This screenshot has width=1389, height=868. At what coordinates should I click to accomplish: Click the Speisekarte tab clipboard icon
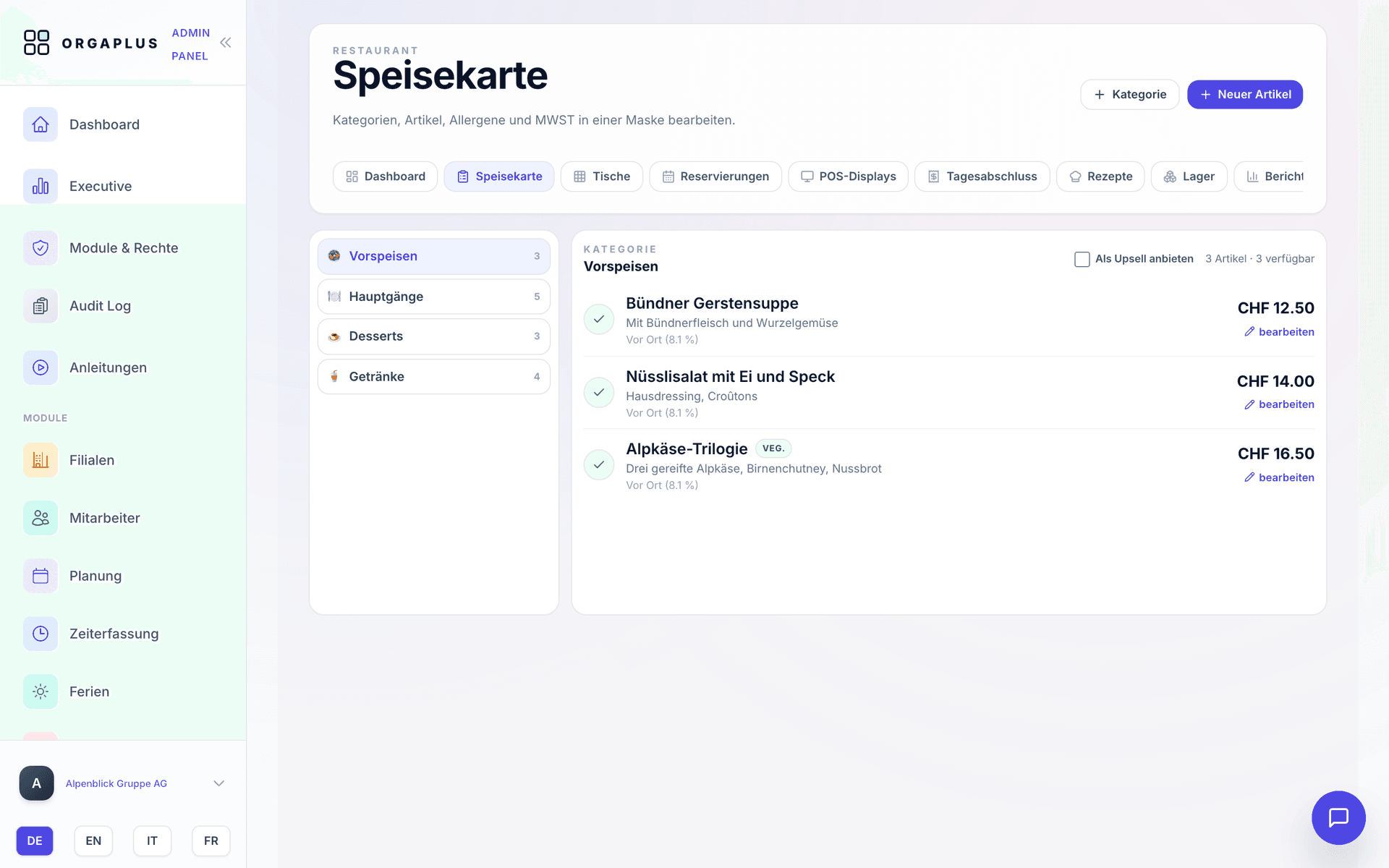coord(463,176)
